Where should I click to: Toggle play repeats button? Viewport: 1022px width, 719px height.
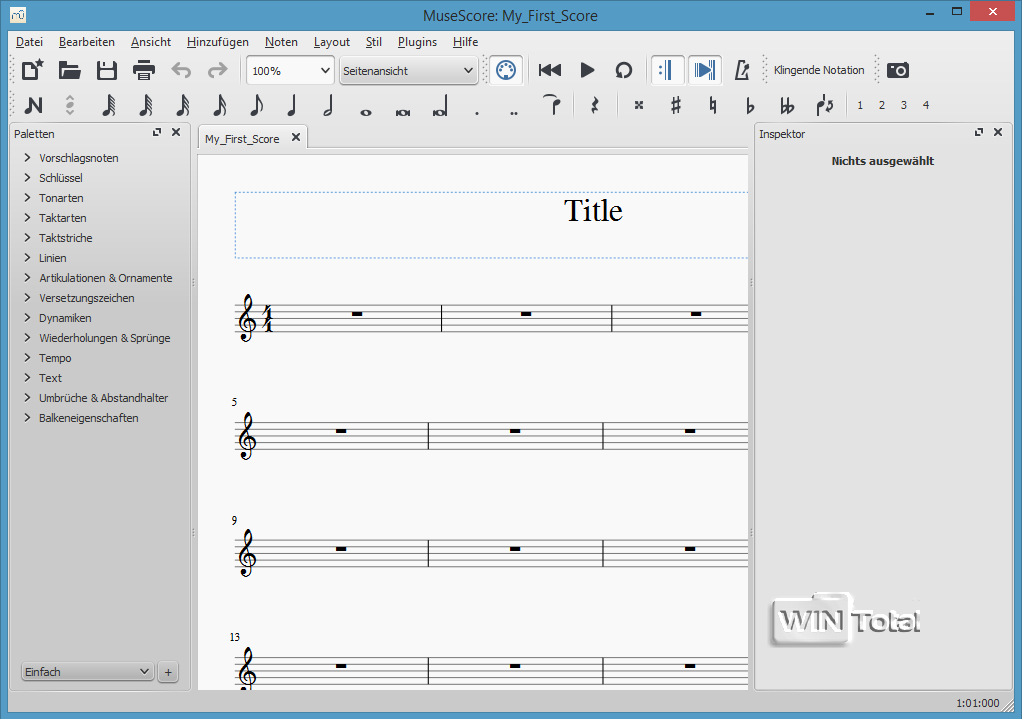click(x=667, y=70)
